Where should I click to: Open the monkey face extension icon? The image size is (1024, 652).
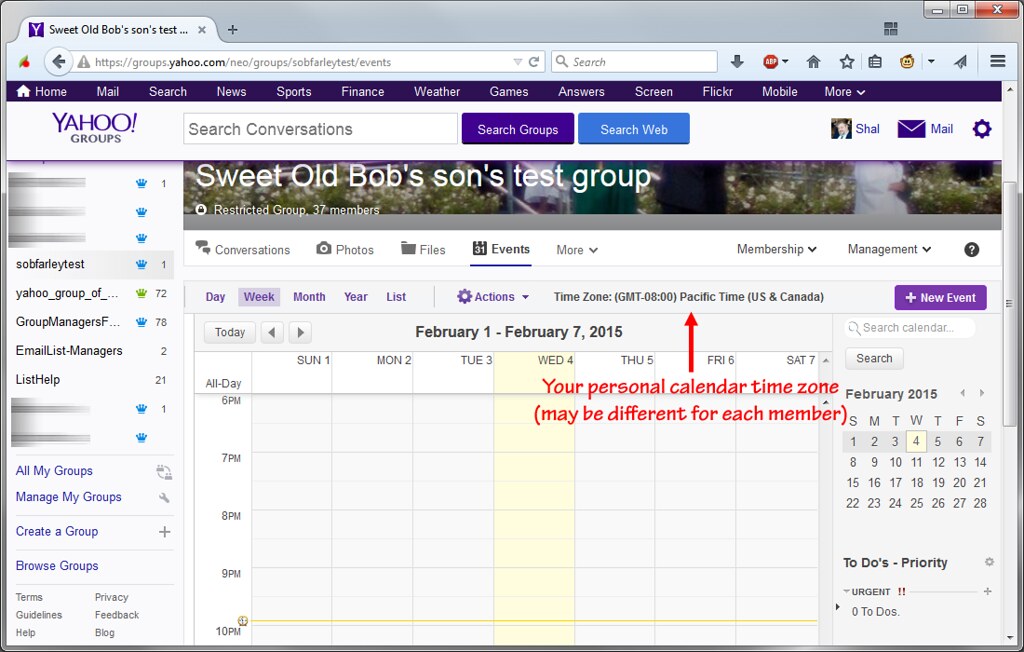[907, 61]
